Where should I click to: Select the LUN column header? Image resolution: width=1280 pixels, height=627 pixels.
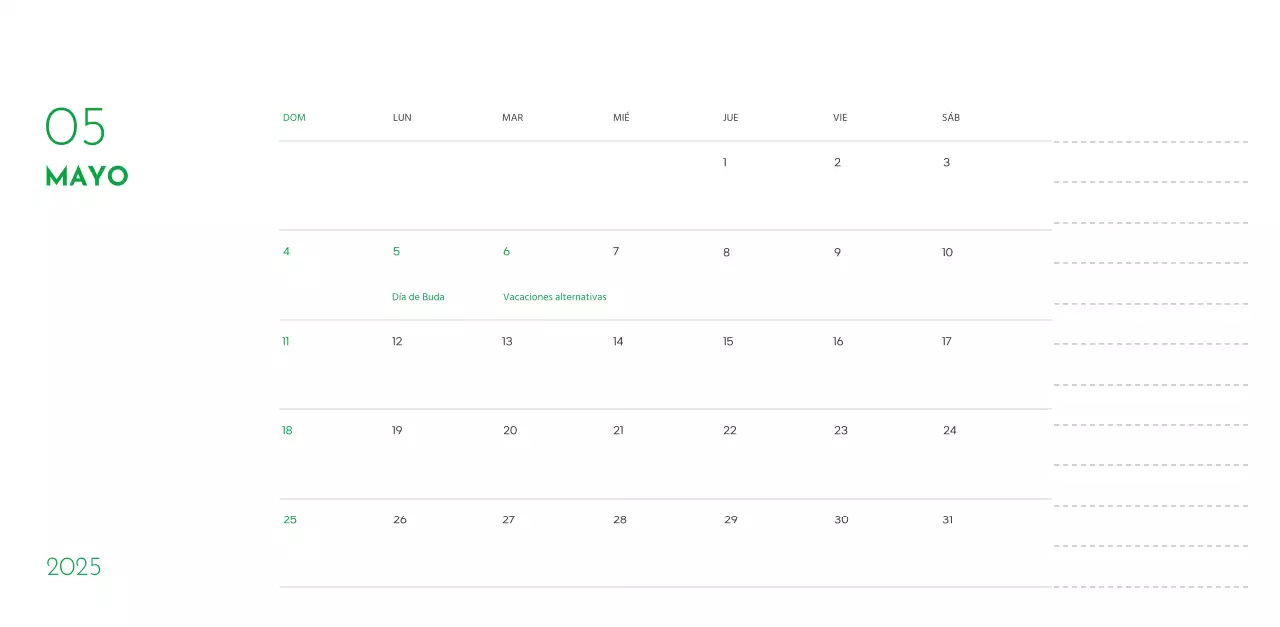(402, 117)
